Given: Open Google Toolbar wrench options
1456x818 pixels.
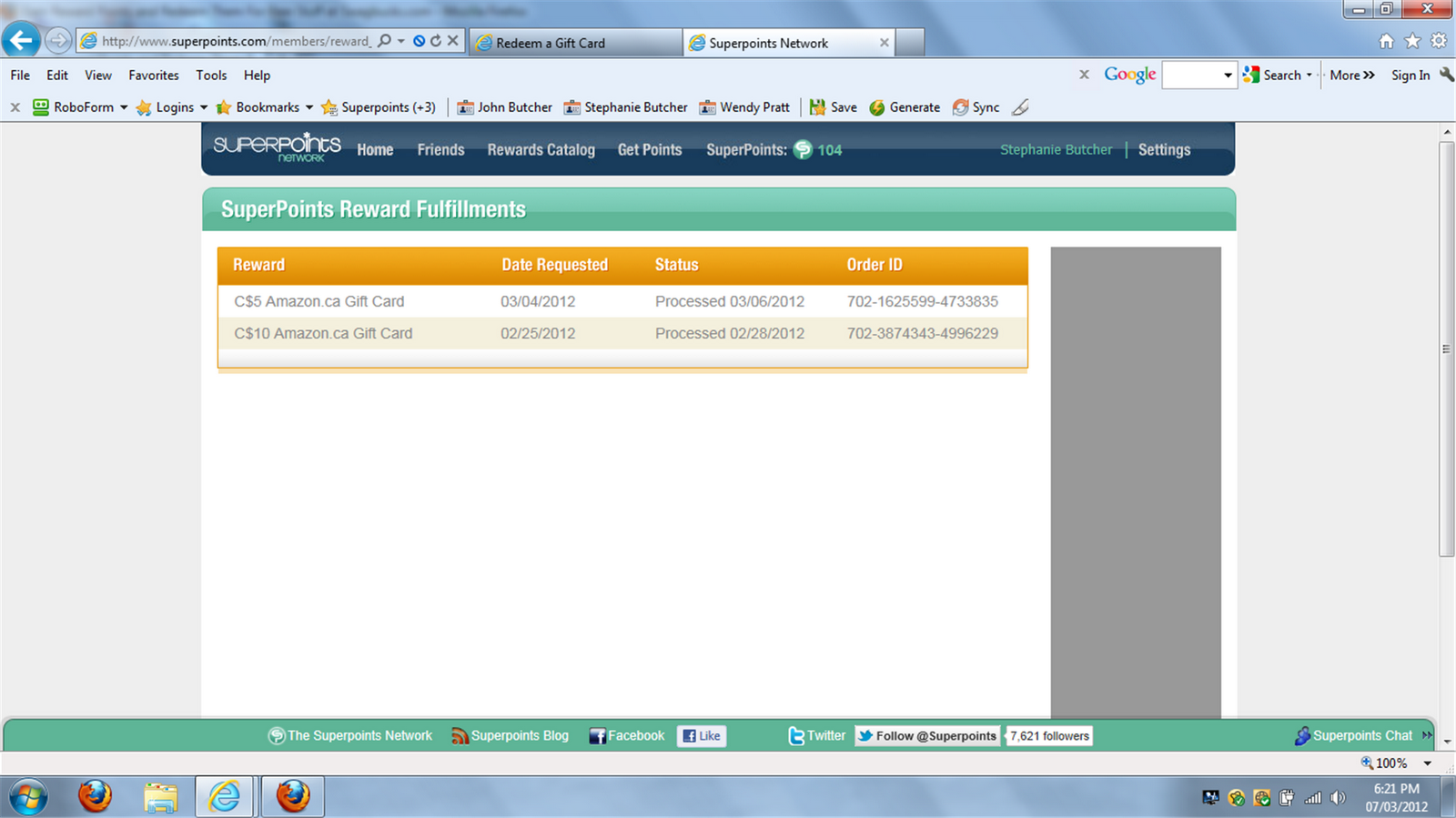Looking at the screenshot, I should 1446,75.
